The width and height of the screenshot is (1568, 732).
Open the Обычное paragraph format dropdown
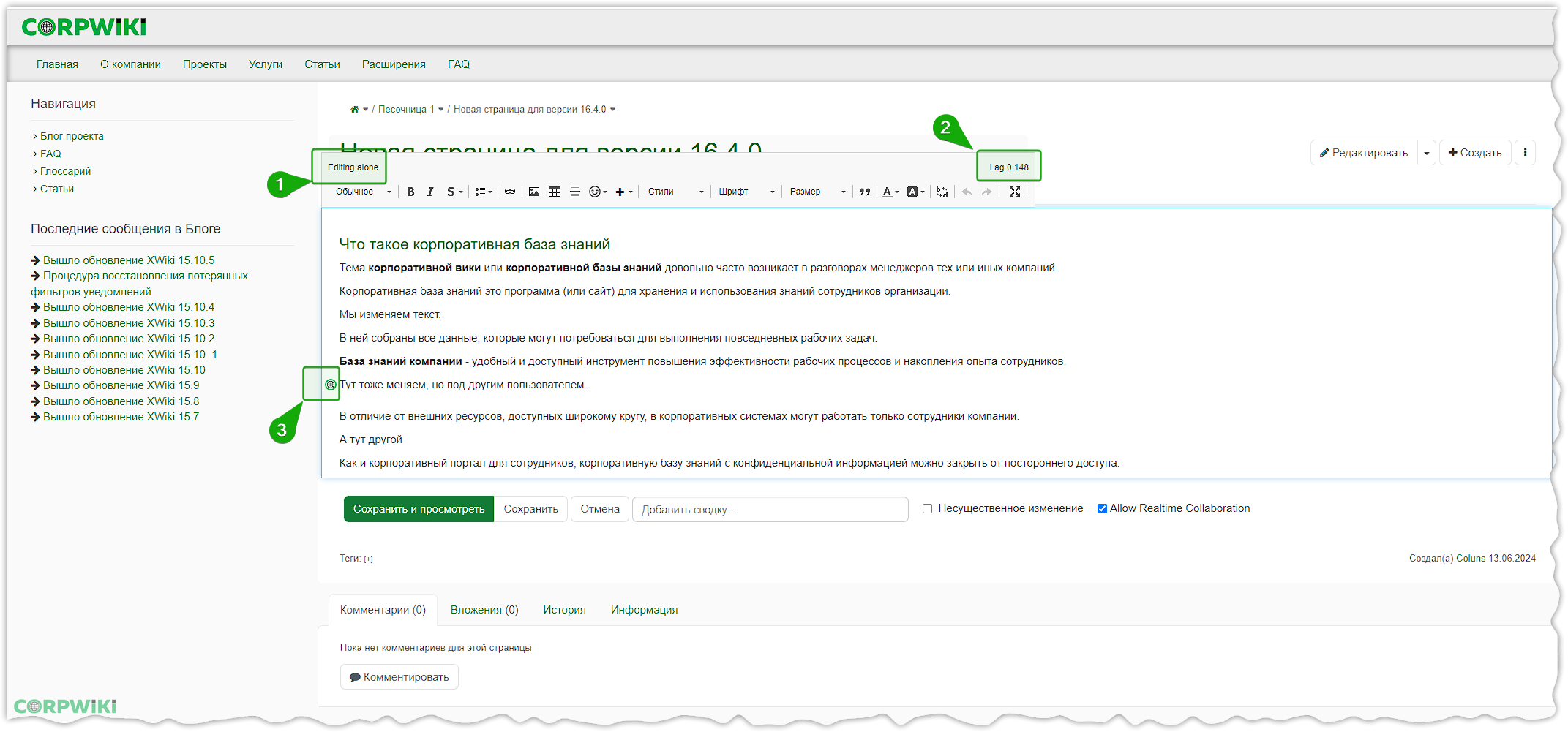(x=363, y=192)
